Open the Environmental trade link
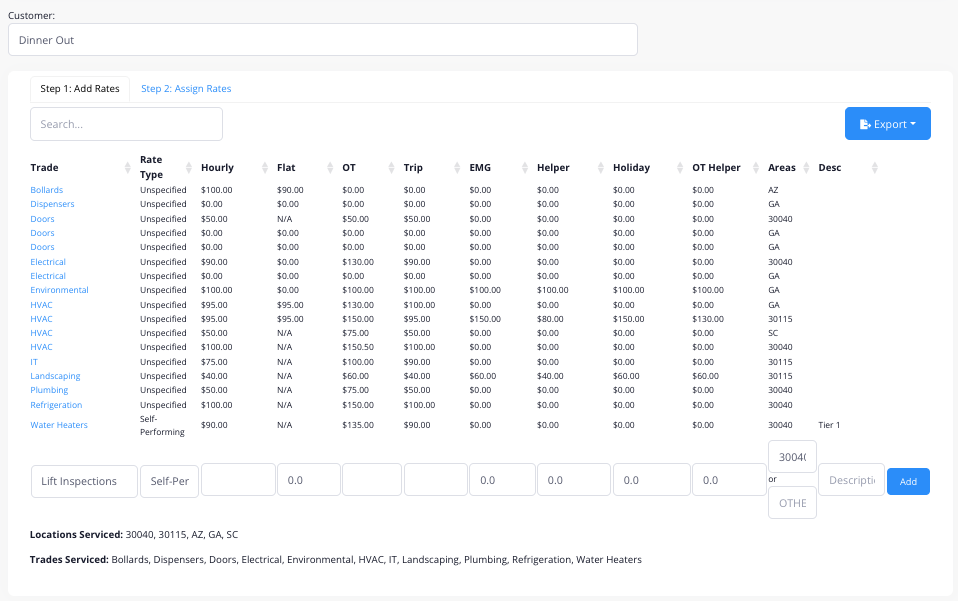This screenshot has height=601, width=958. tap(59, 290)
